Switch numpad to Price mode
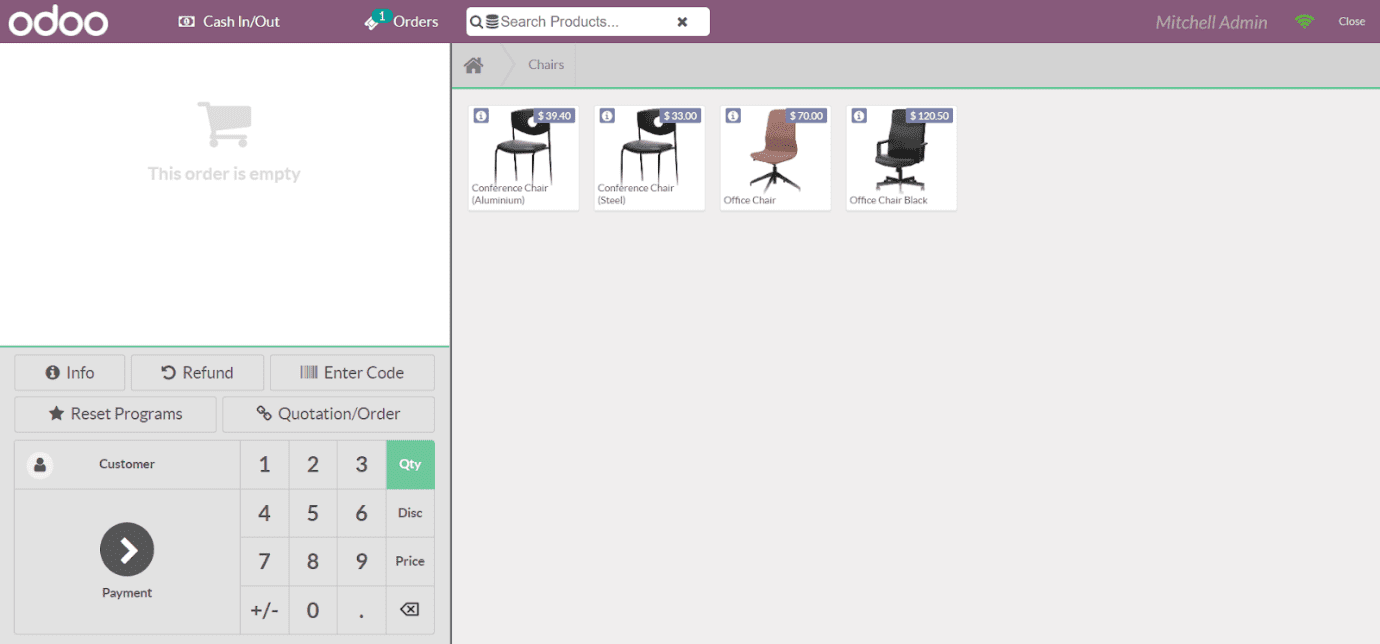1380x644 pixels. (410, 561)
